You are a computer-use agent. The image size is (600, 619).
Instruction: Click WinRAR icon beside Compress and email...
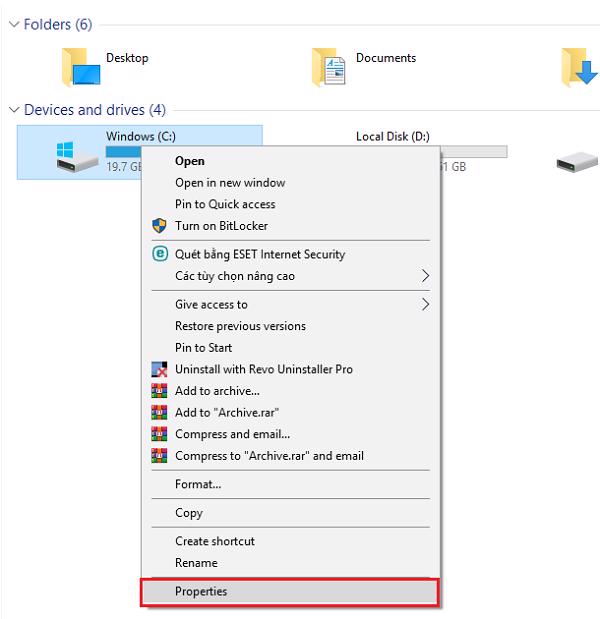coord(158,434)
